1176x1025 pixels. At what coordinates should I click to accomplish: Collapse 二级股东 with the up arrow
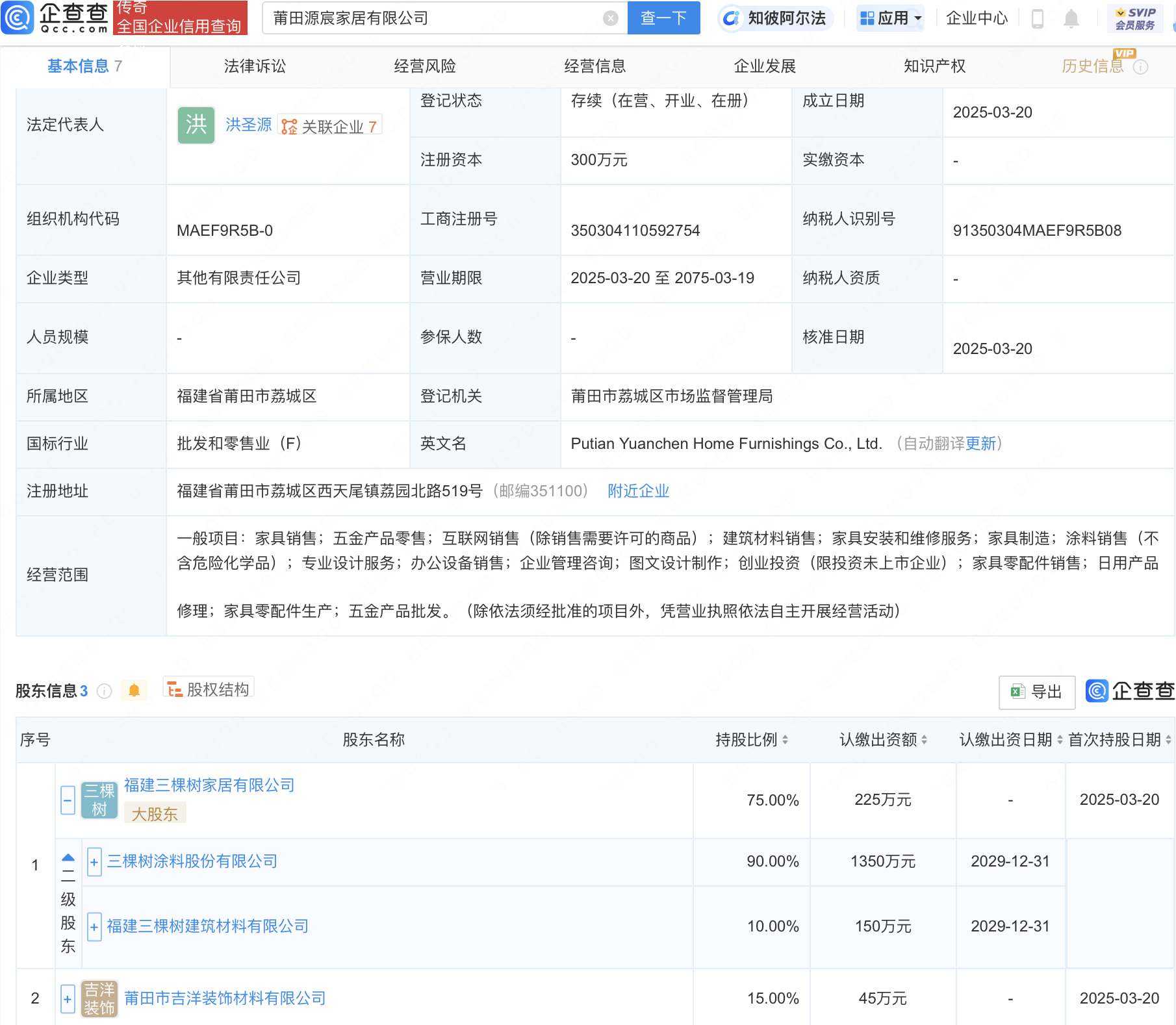[68, 857]
